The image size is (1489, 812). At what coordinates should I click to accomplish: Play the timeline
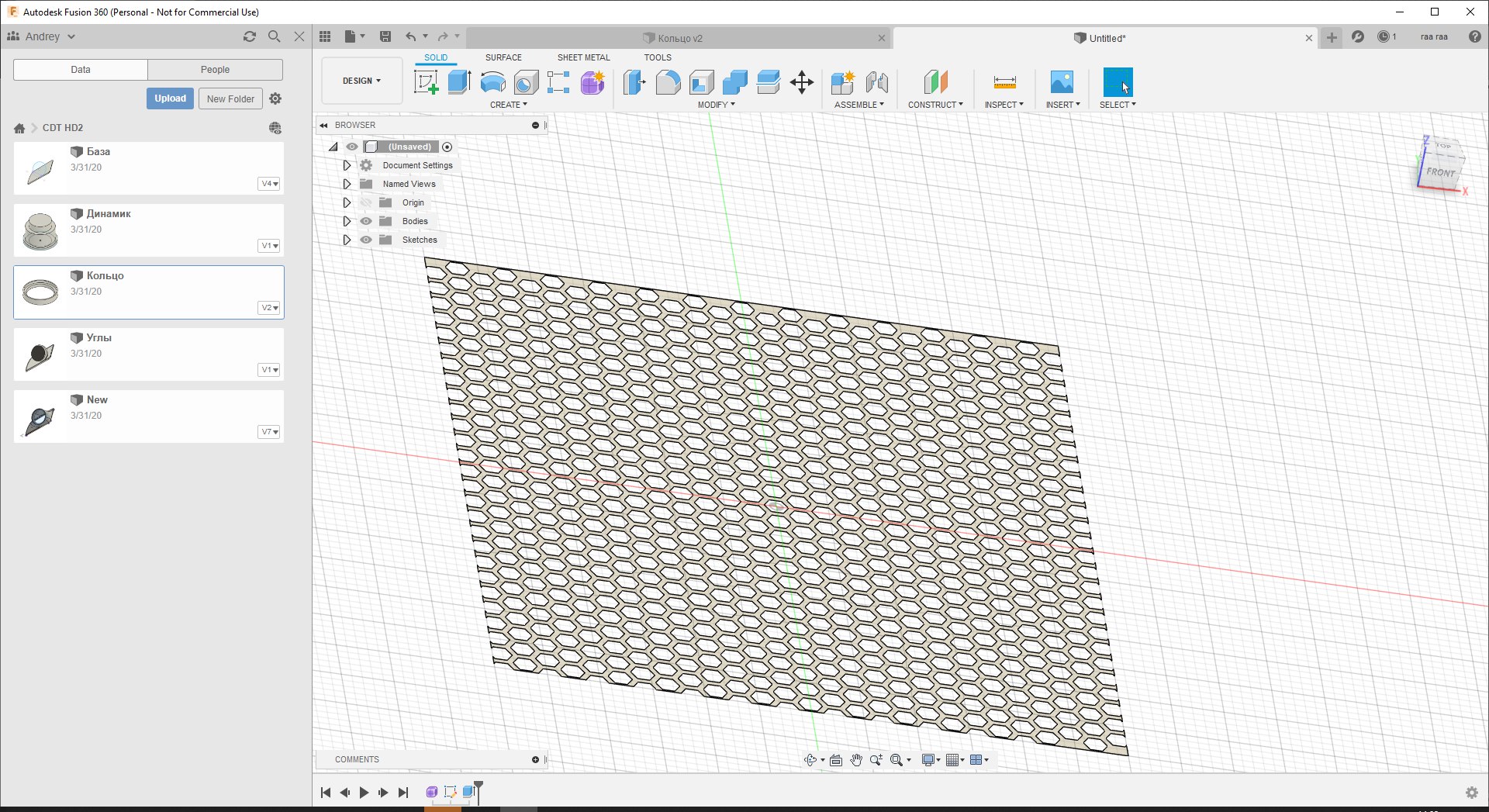coord(364,793)
